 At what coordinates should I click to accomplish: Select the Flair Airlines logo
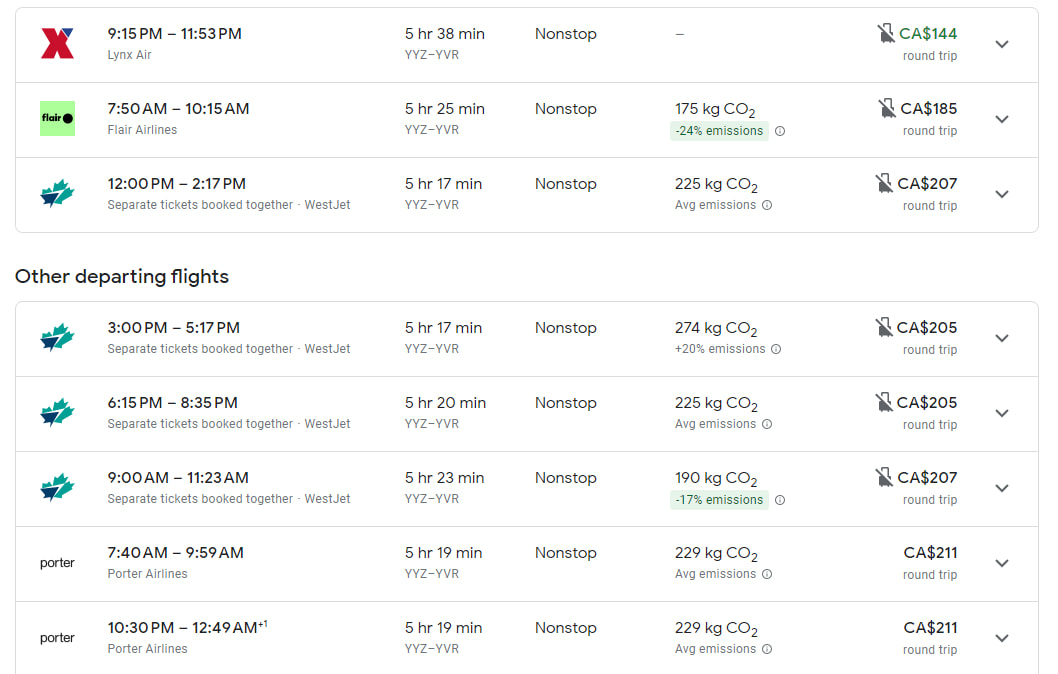click(x=57, y=118)
